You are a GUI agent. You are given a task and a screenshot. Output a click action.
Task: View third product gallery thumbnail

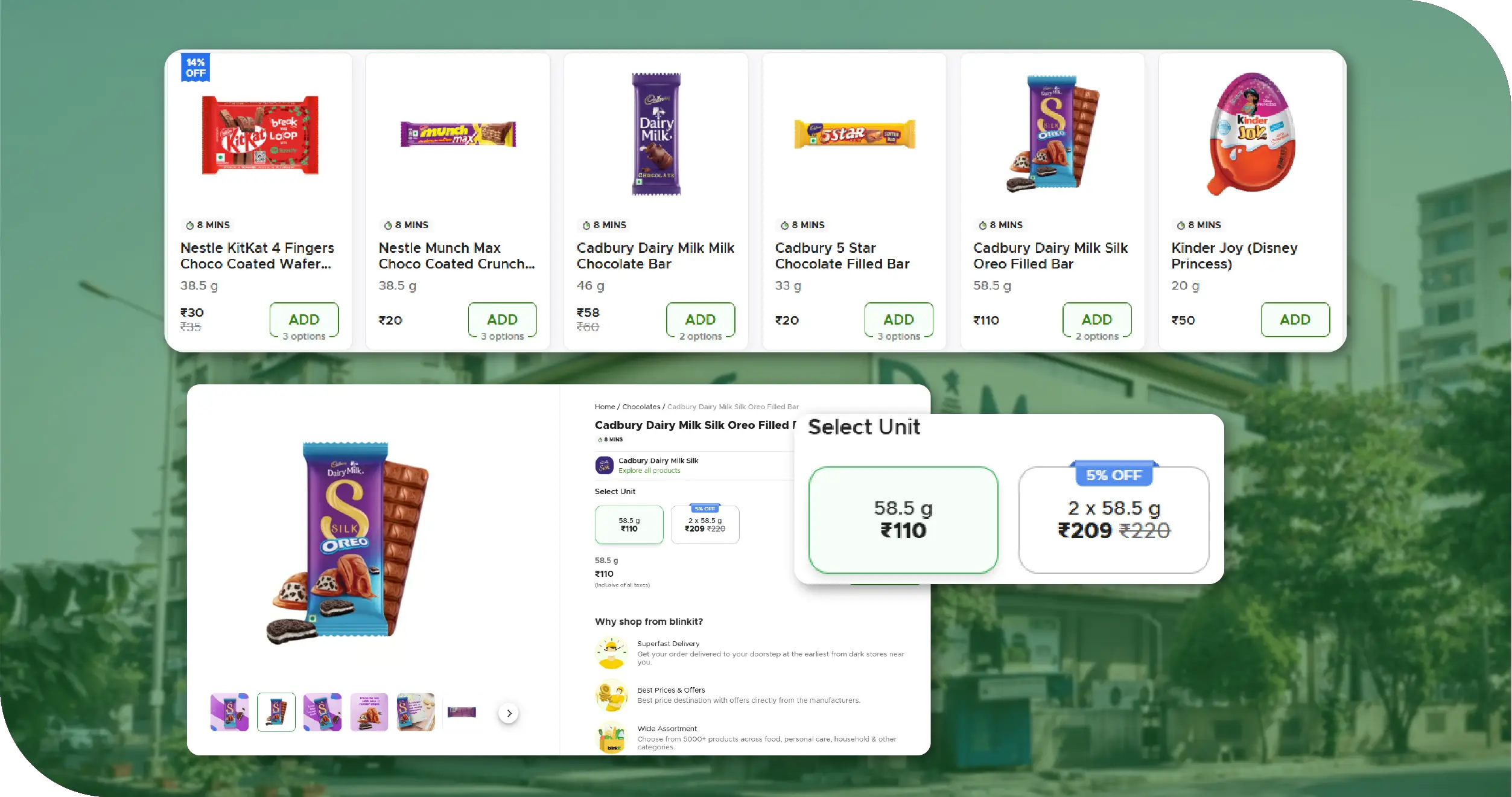point(322,712)
